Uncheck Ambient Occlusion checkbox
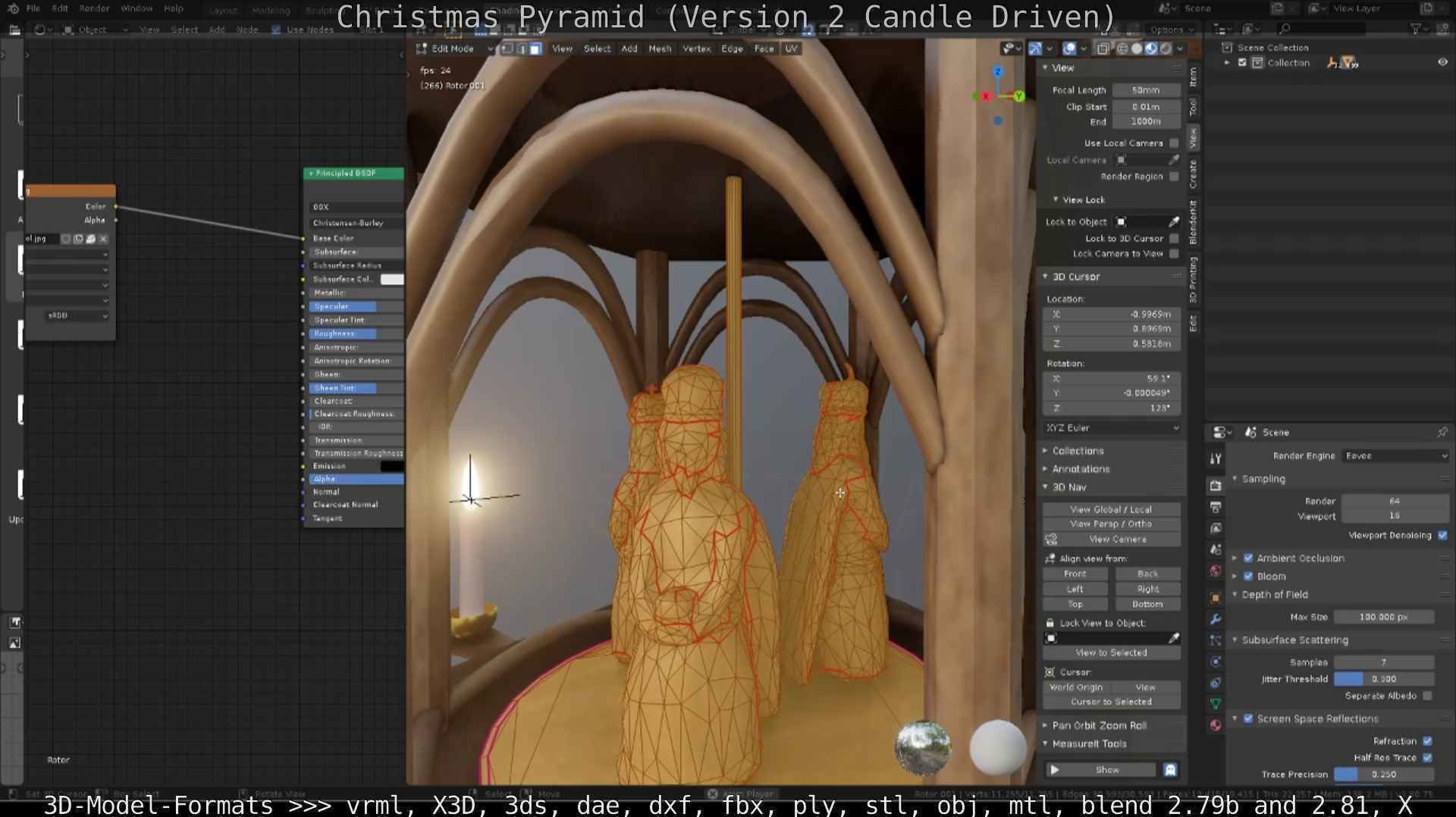This screenshot has width=1456, height=817. coord(1248,559)
